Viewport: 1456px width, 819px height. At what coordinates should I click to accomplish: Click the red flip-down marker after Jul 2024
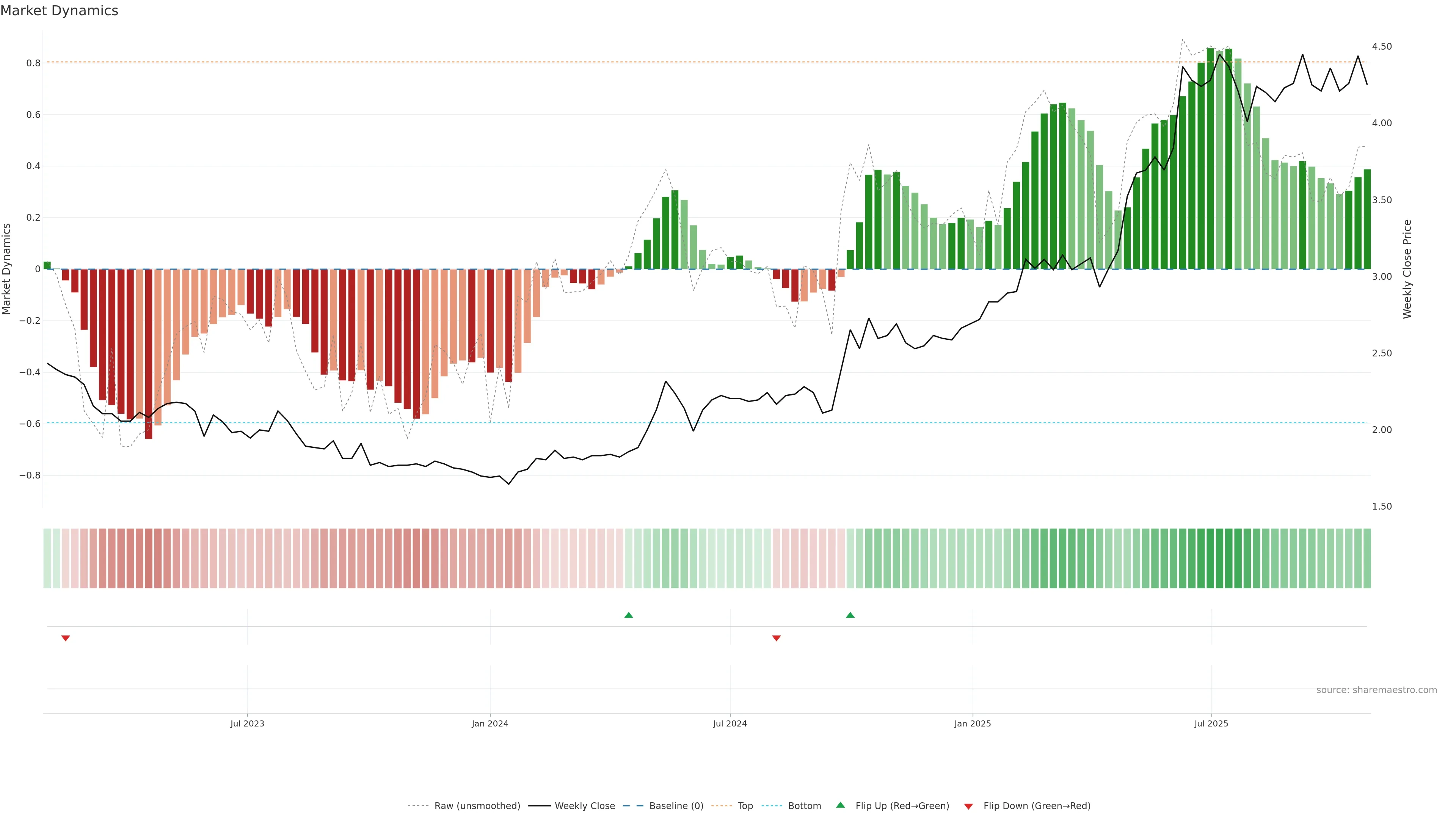click(776, 638)
